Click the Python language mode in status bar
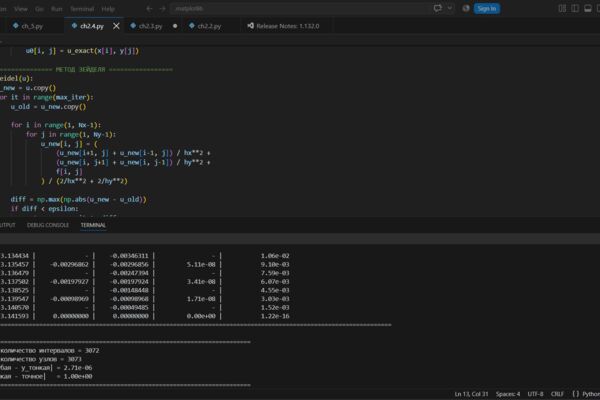 tap(591, 394)
